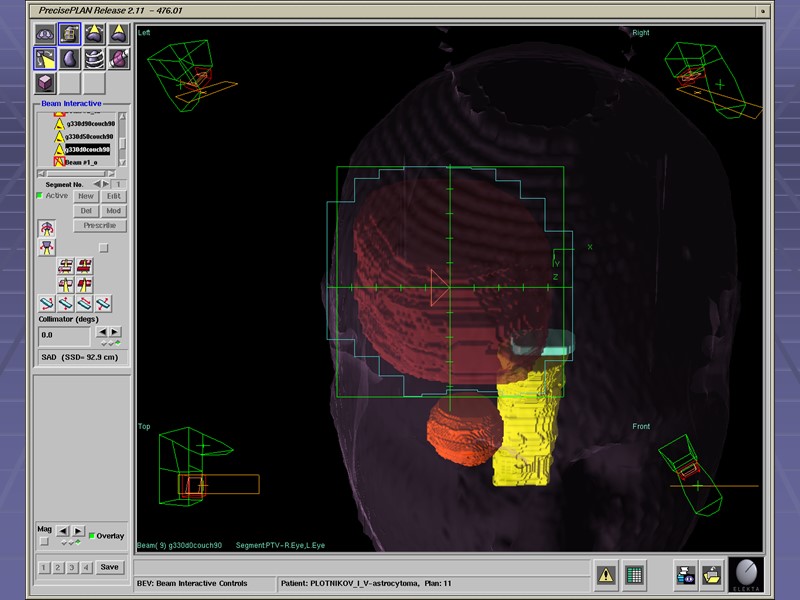Viewport: 800px width, 600px height.
Task: Click the second couch movement icon
Action: coord(66,304)
